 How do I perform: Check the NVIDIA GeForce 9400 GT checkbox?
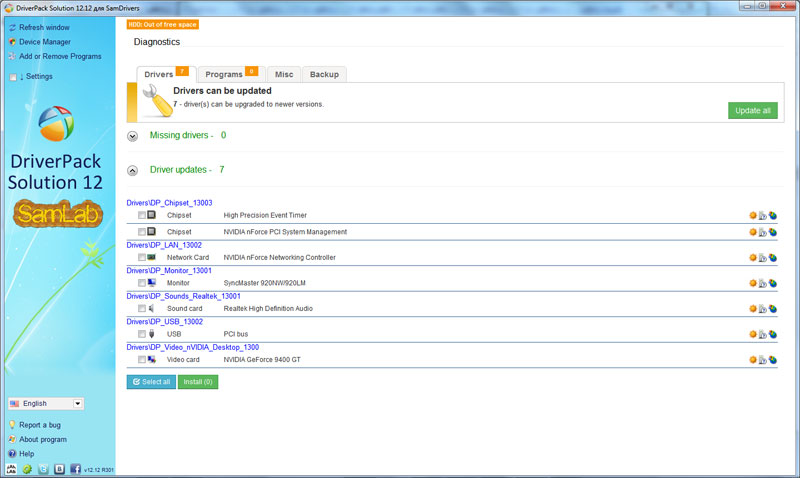pyautogui.click(x=142, y=359)
